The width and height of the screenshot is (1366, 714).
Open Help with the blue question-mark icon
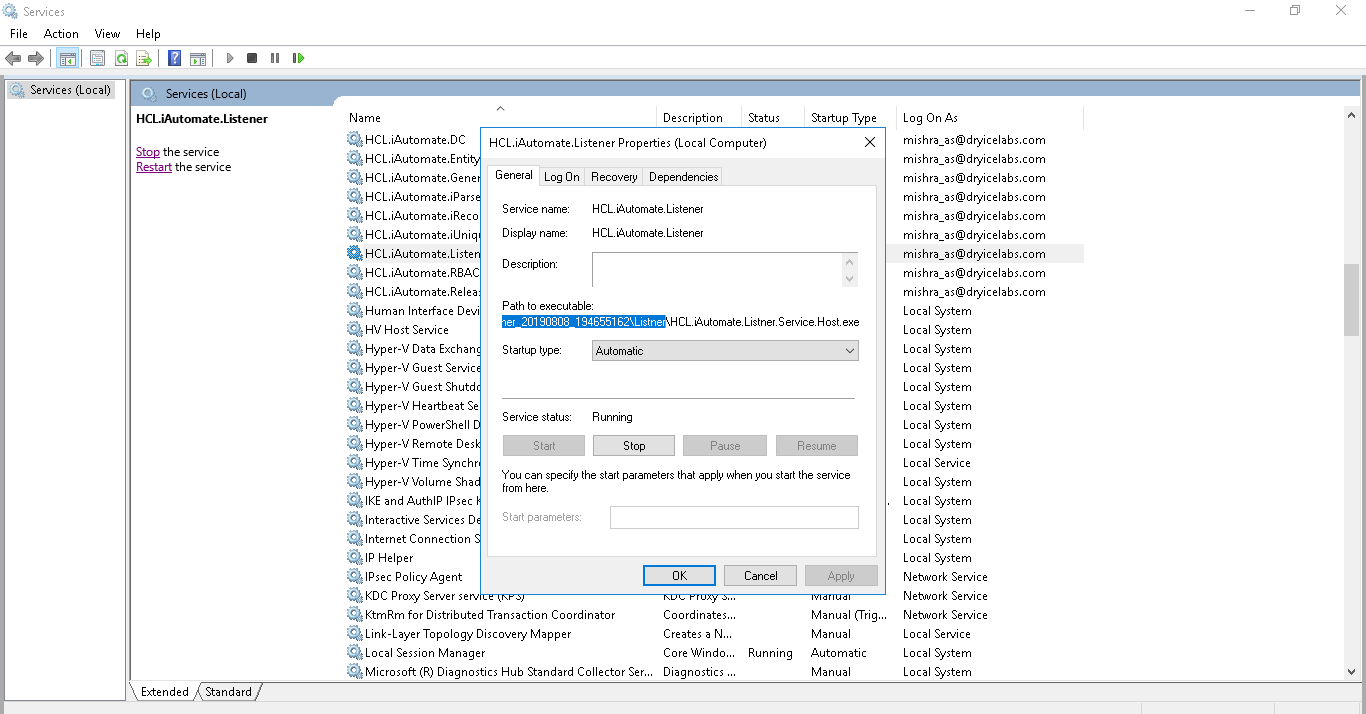pos(174,58)
